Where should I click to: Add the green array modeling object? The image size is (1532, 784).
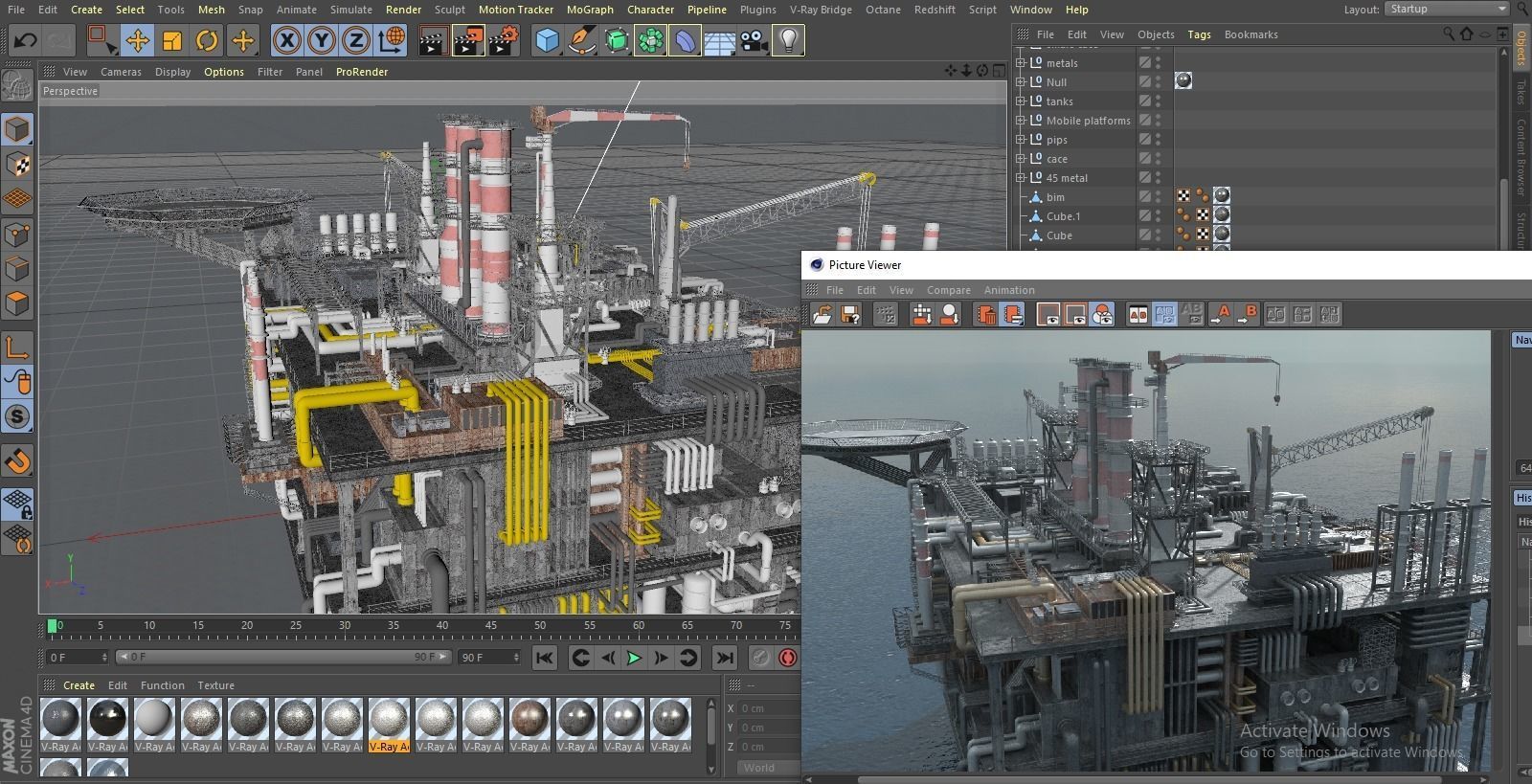pos(650,40)
